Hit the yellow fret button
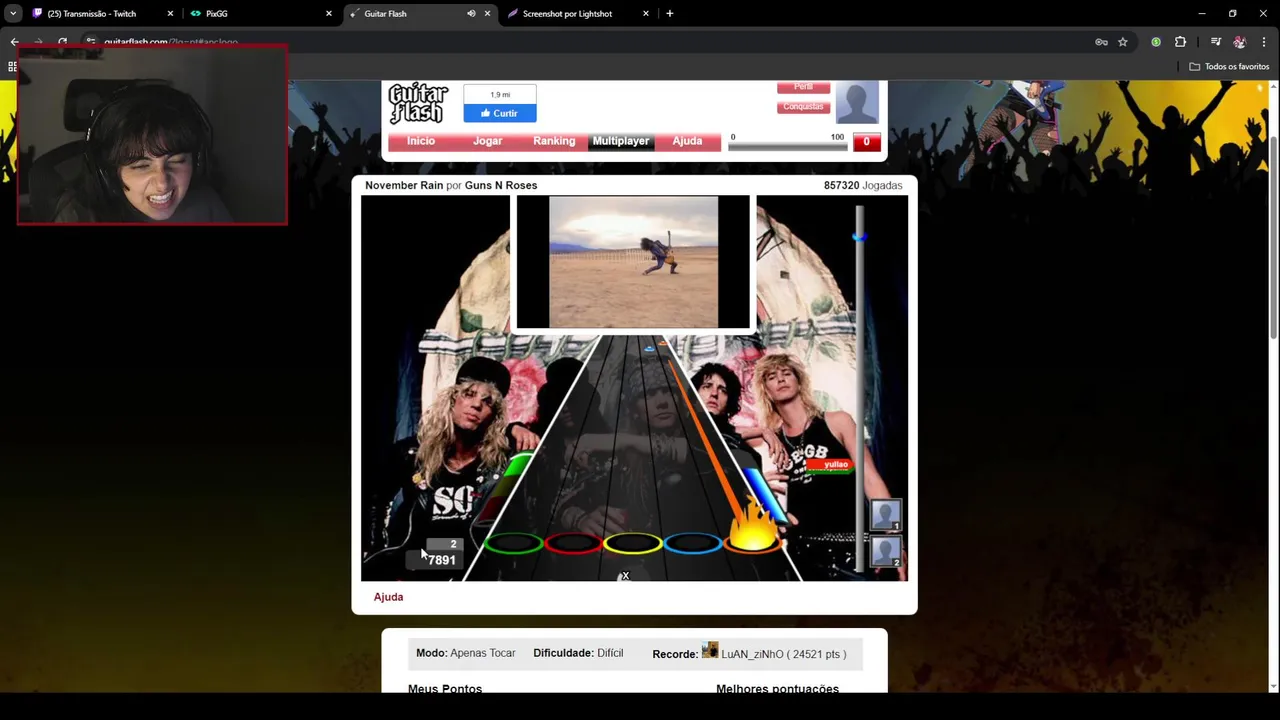Image resolution: width=1280 pixels, height=720 pixels. tap(633, 543)
